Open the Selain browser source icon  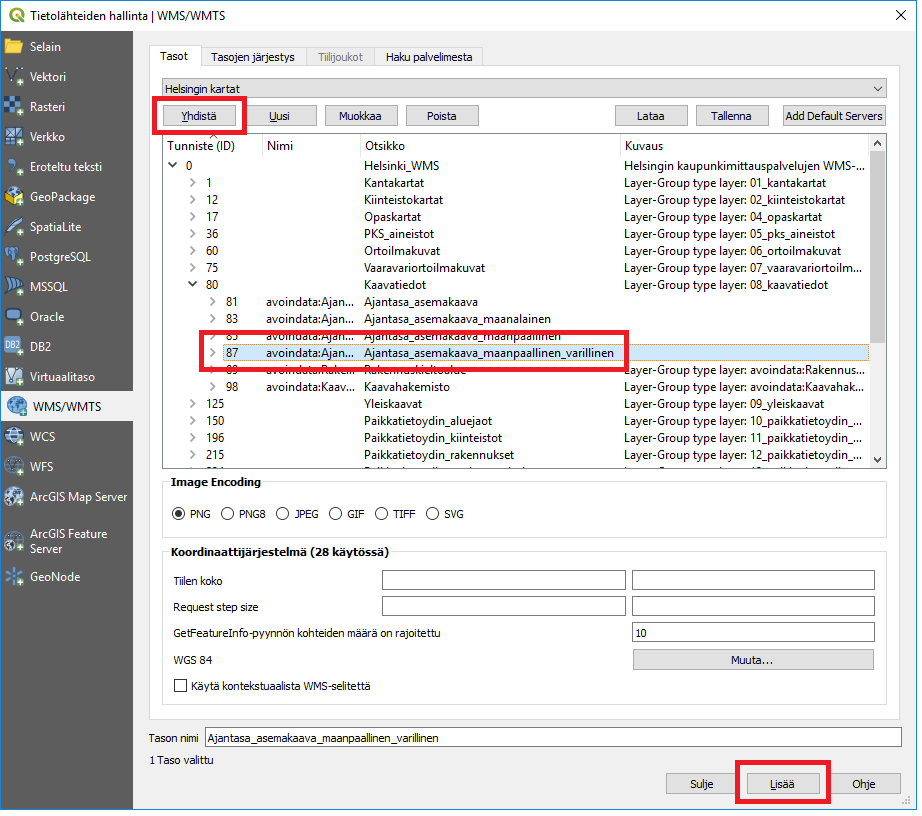[15, 47]
